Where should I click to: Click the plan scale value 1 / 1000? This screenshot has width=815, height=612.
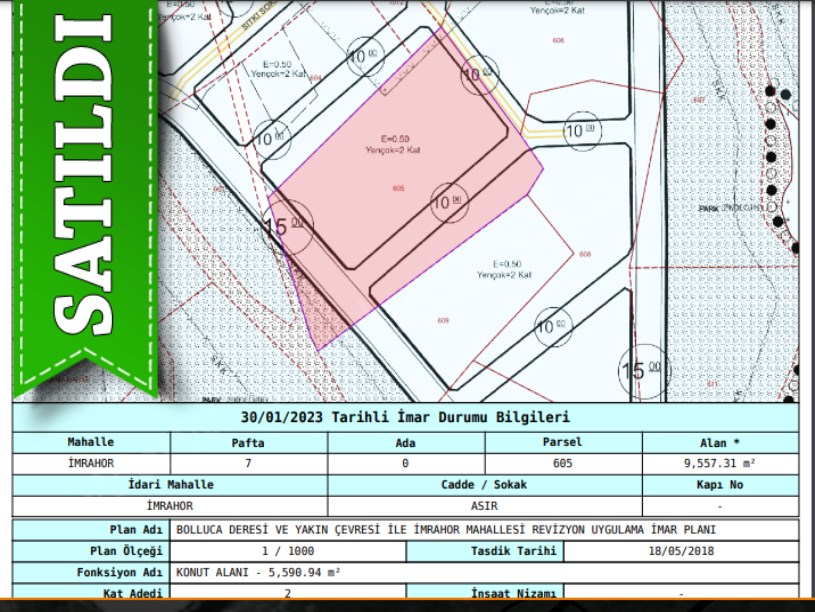click(x=288, y=551)
